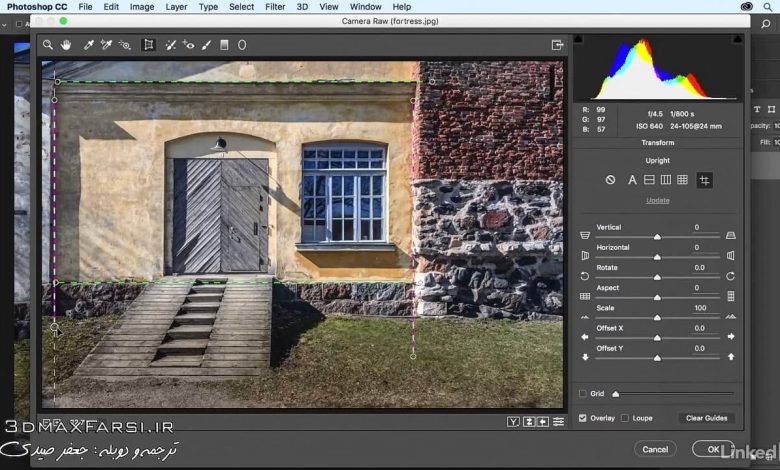This screenshot has height=470, width=780.
Task: Select the Graduated Filter tool
Action: [x=224, y=45]
